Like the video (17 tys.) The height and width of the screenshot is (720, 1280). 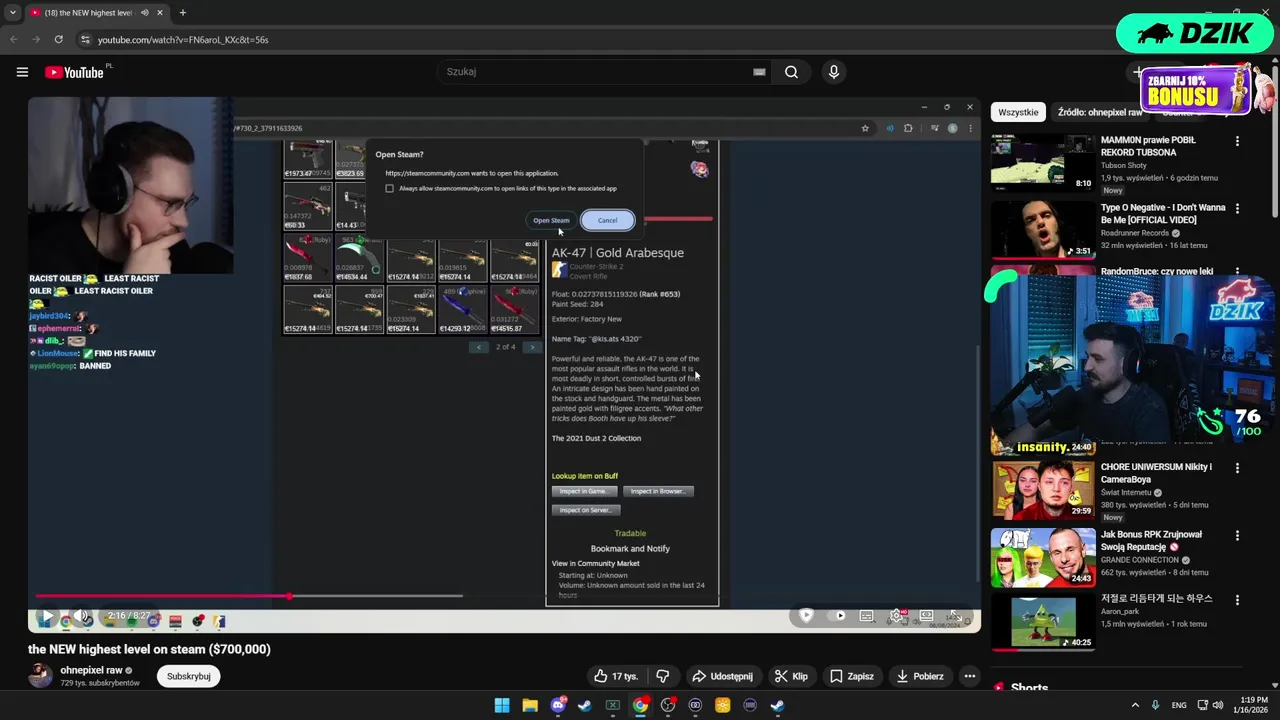616,676
